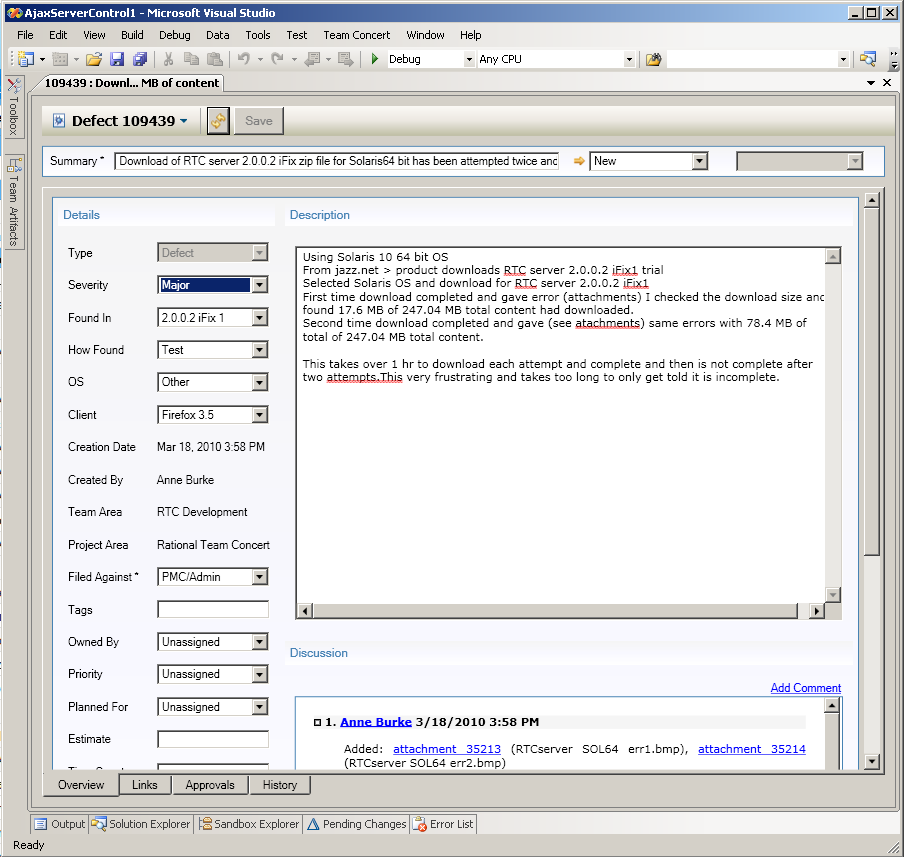
Task: Click the New Project toolbar icon
Action: [27, 59]
